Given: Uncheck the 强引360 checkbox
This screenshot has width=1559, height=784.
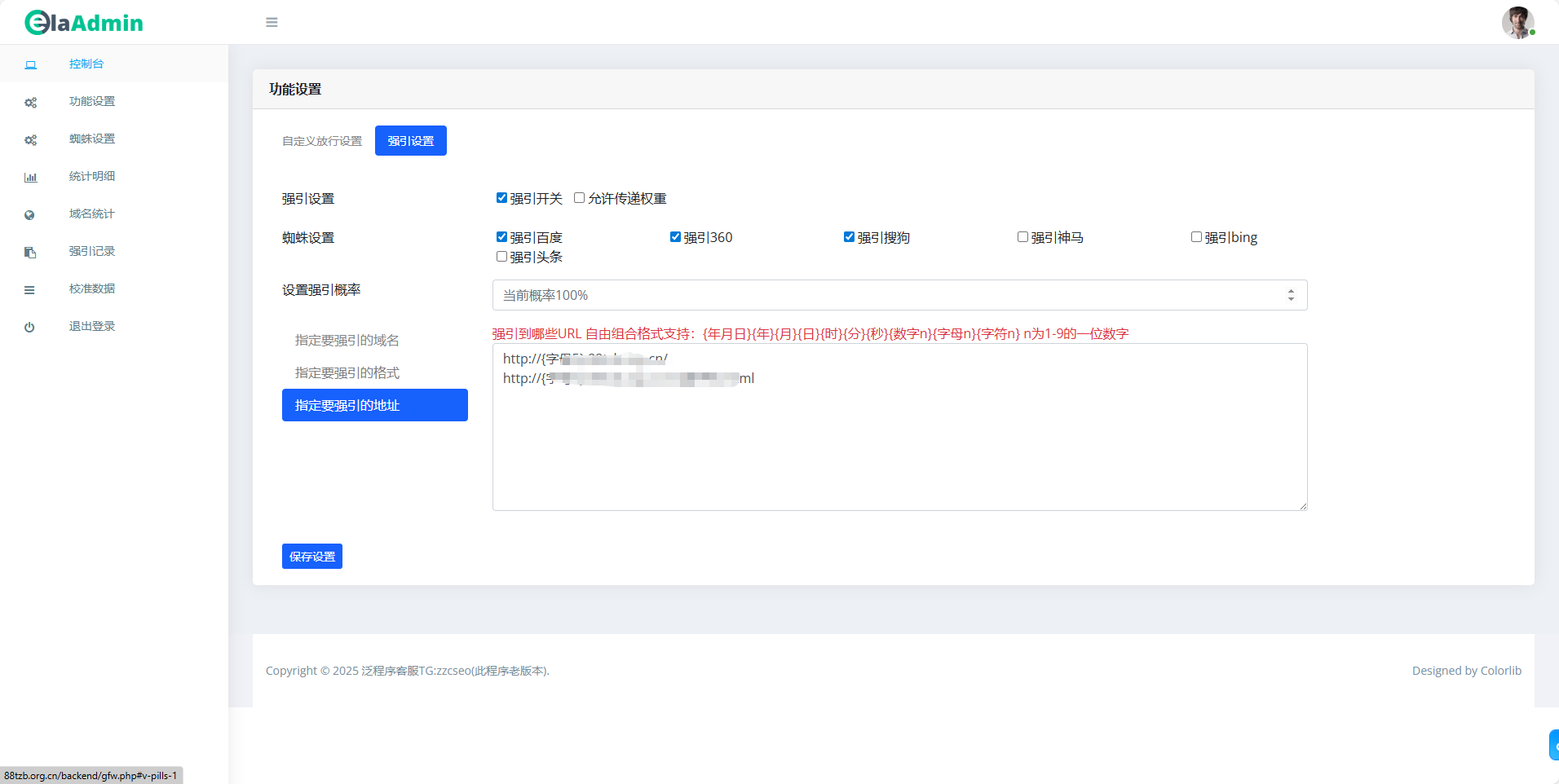Looking at the screenshot, I should click(675, 237).
